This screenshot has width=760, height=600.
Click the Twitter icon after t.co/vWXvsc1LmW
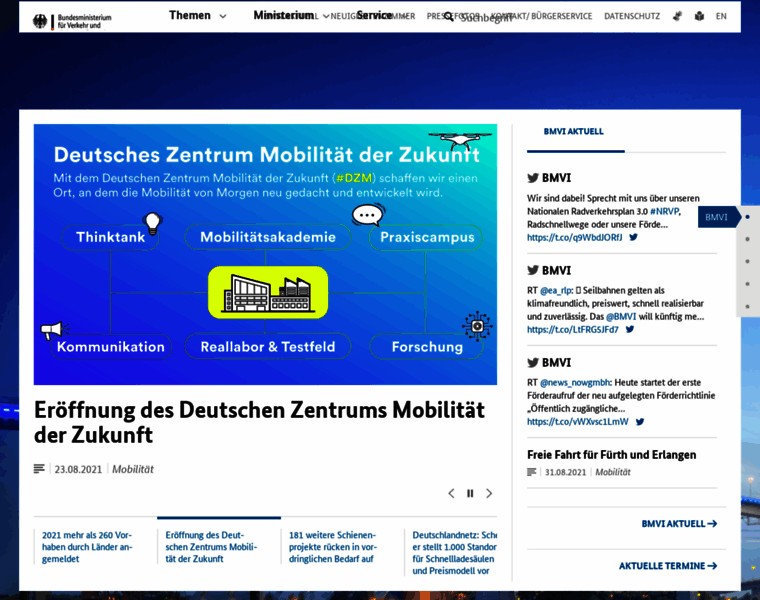click(x=640, y=422)
